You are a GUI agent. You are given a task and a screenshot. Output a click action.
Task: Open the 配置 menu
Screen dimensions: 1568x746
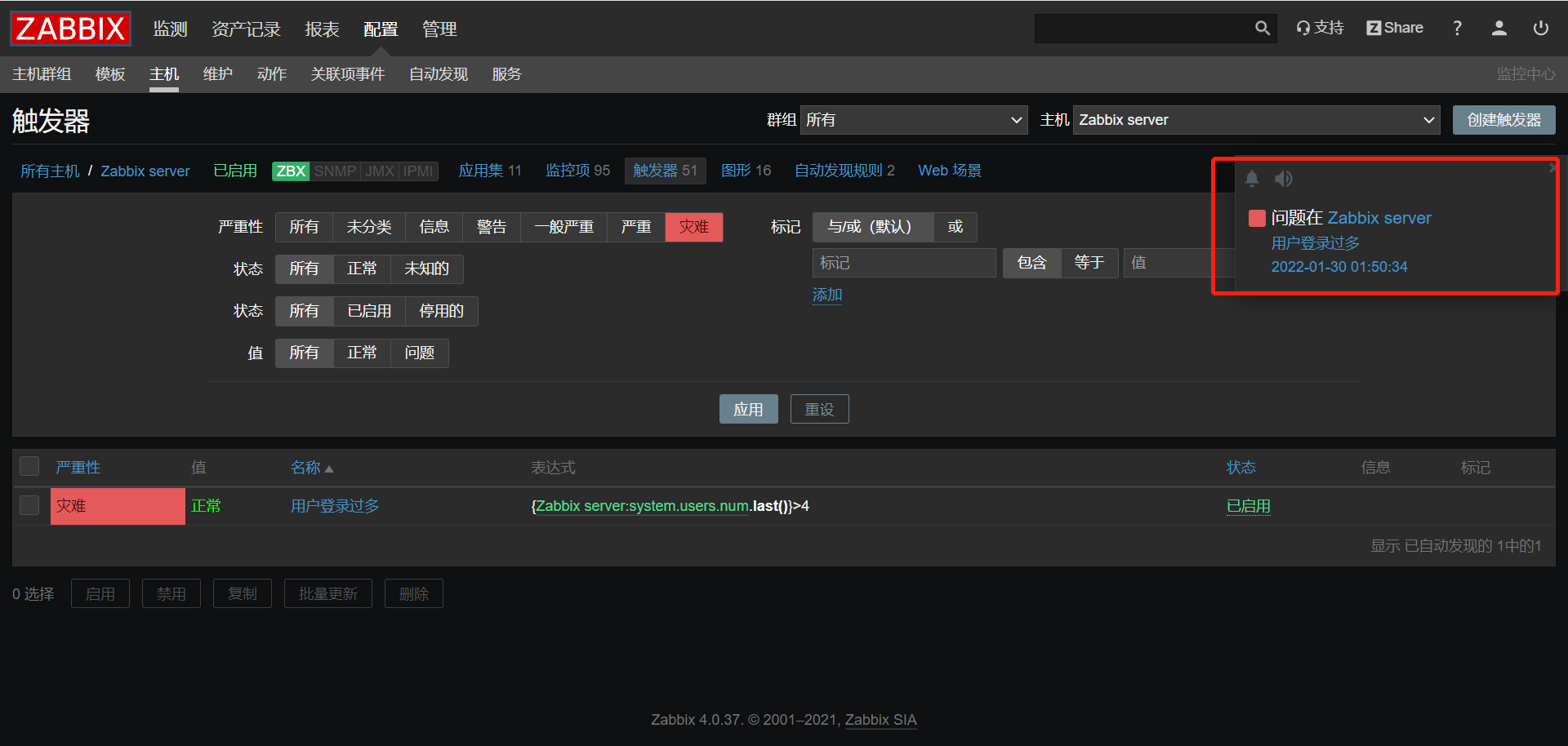[x=381, y=29]
